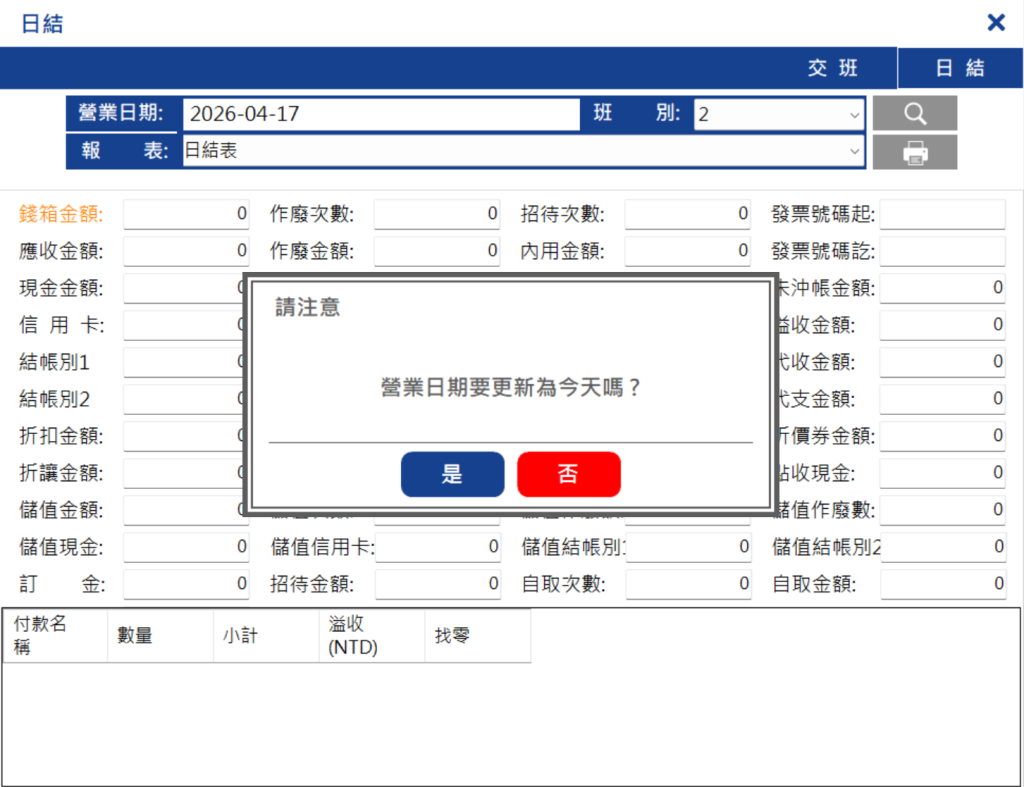Click the 自取金額 field
This screenshot has height=787, width=1024.
tap(943, 584)
